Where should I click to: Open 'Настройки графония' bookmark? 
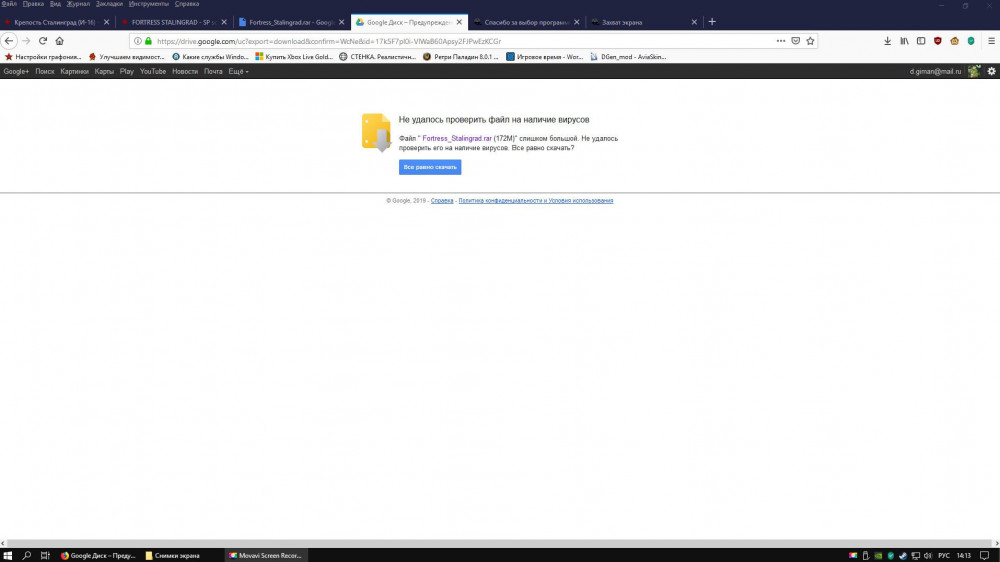click(x=43, y=57)
